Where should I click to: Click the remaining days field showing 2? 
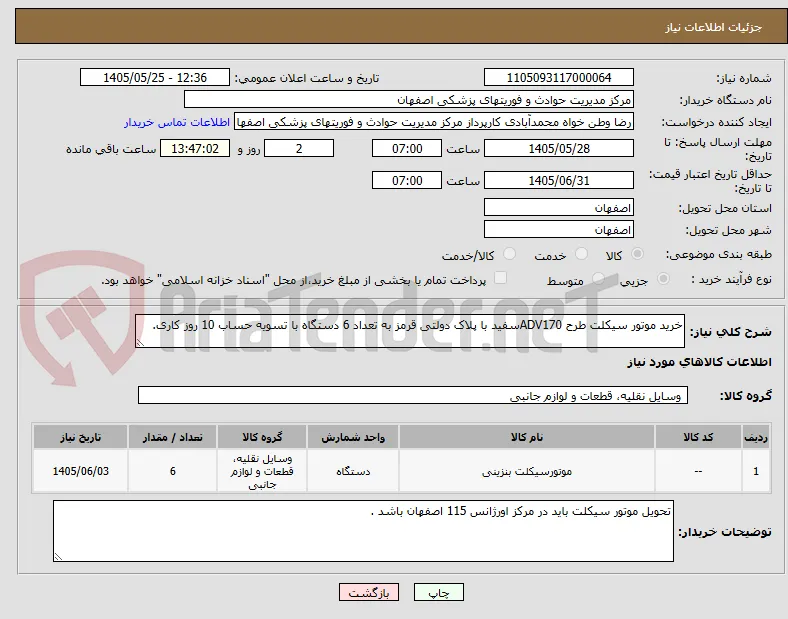[x=299, y=148]
